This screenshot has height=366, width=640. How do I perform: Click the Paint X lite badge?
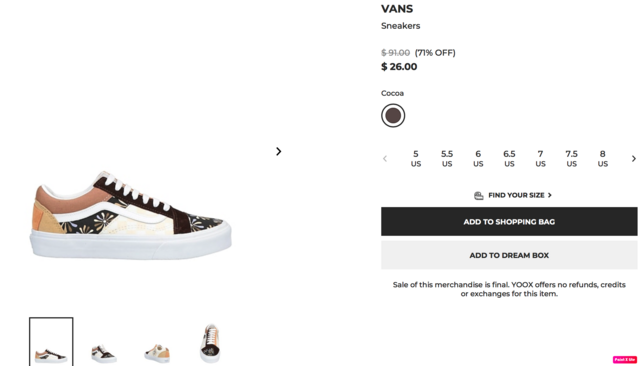(624, 359)
